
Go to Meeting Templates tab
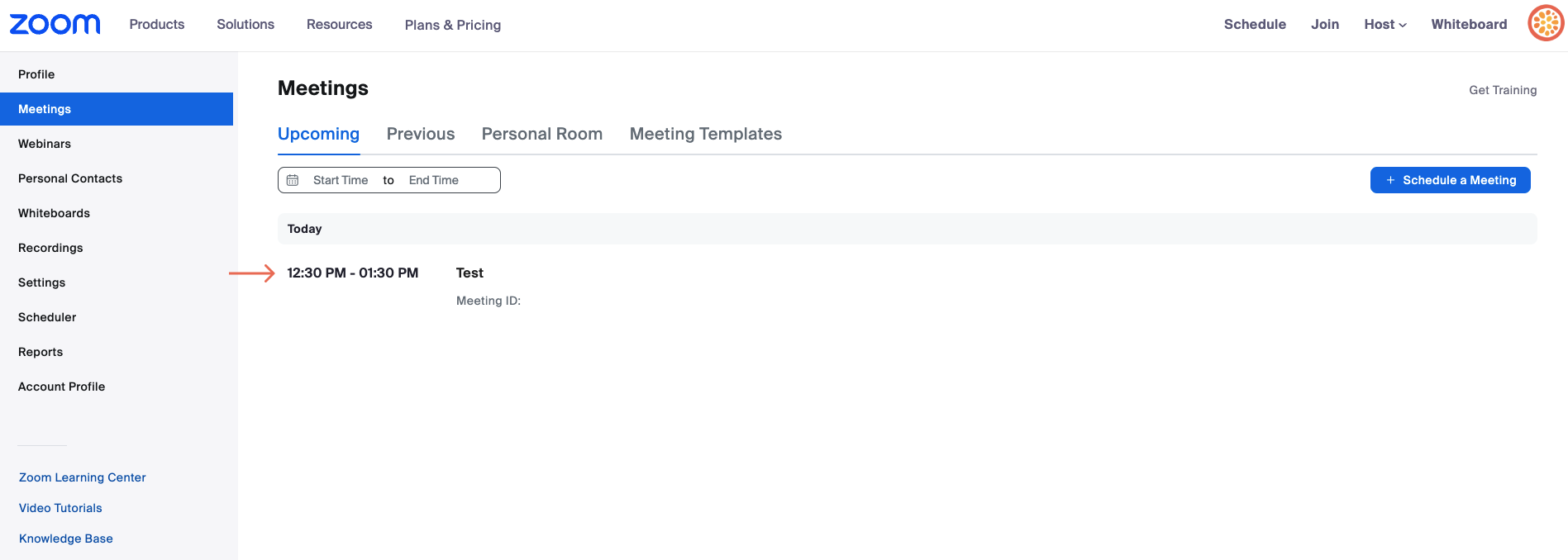(x=706, y=134)
